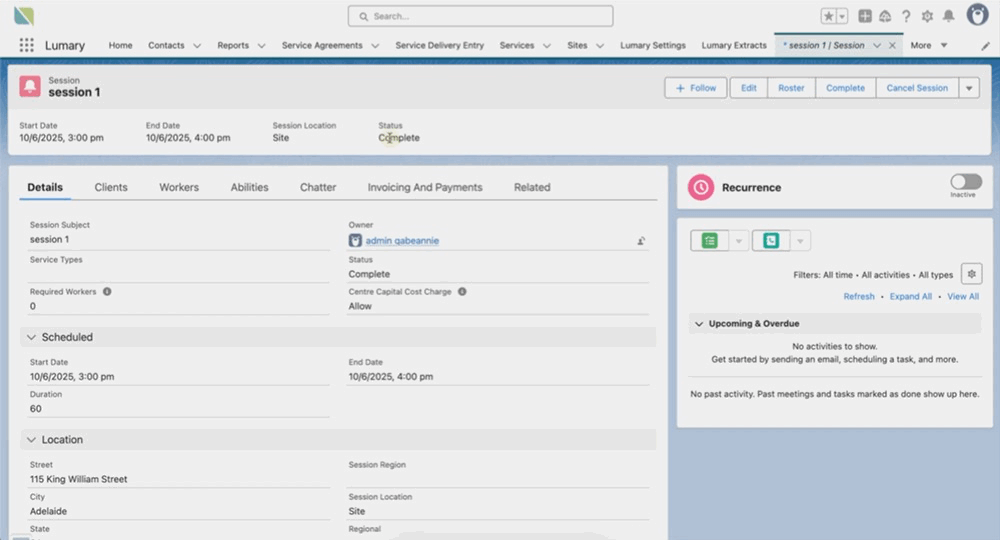Screen dimensions: 1000x540
Task: Click the Search input field
Action: pos(480,17)
